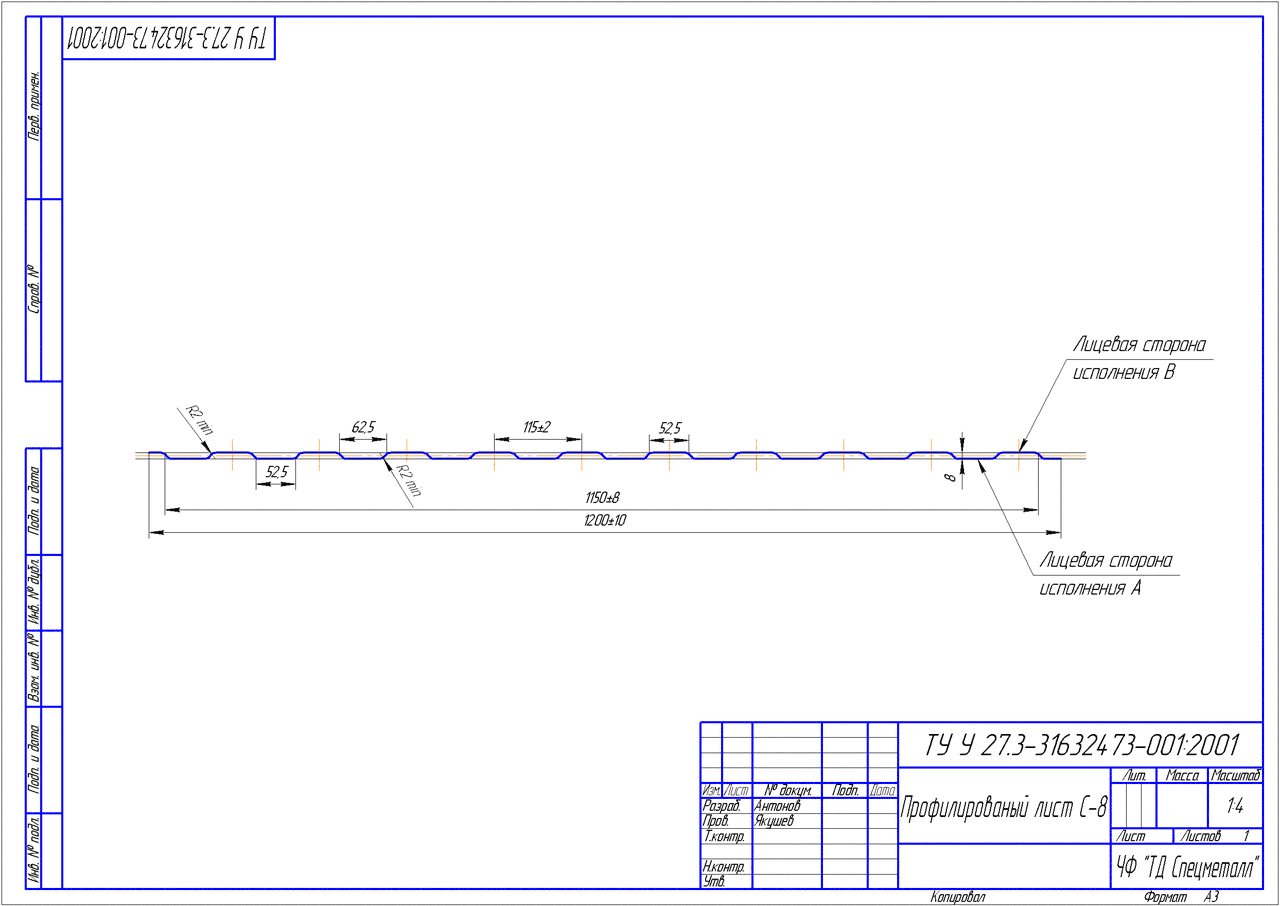
Task: Click the Копировал label below the frame
Action: (957, 897)
